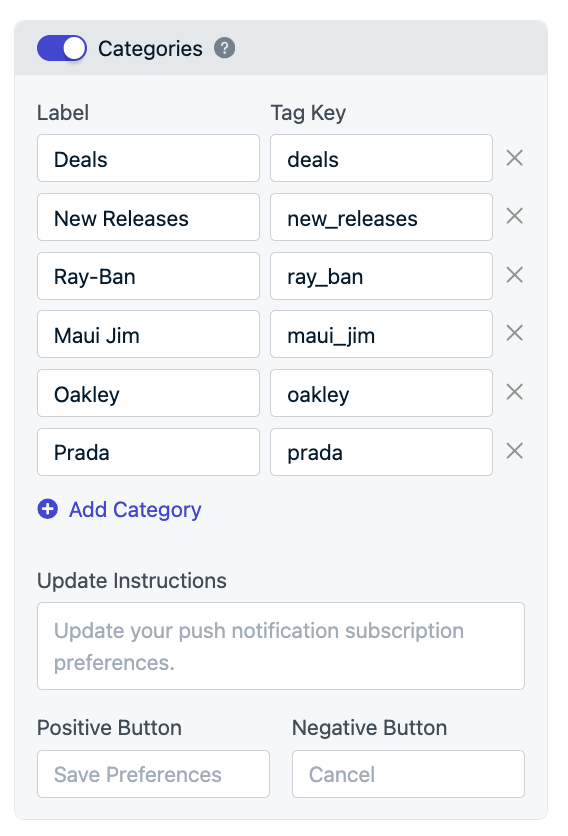
Task: Select the deals tag key field
Action: (x=381, y=158)
